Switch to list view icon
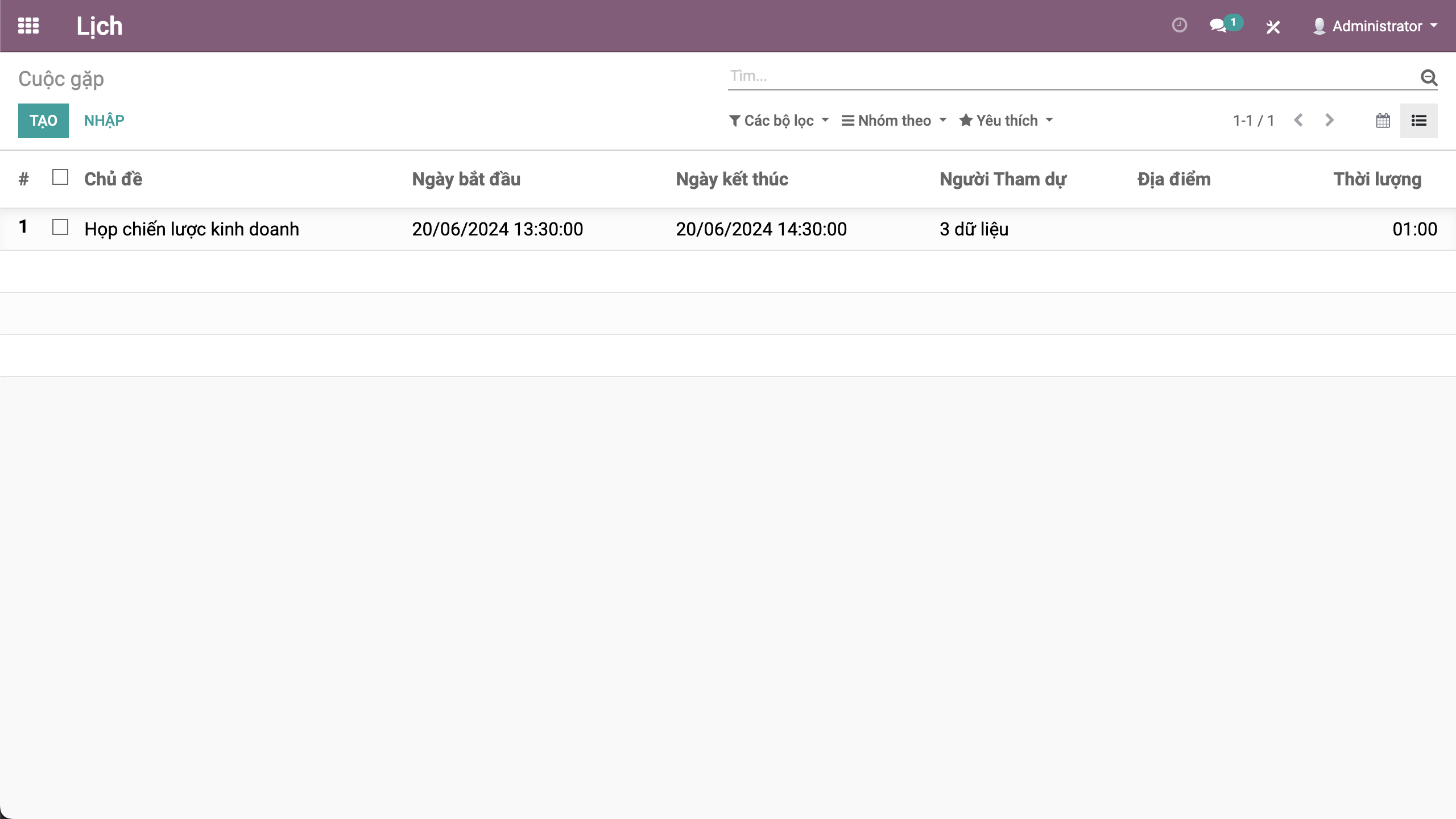 pos(1418,121)
